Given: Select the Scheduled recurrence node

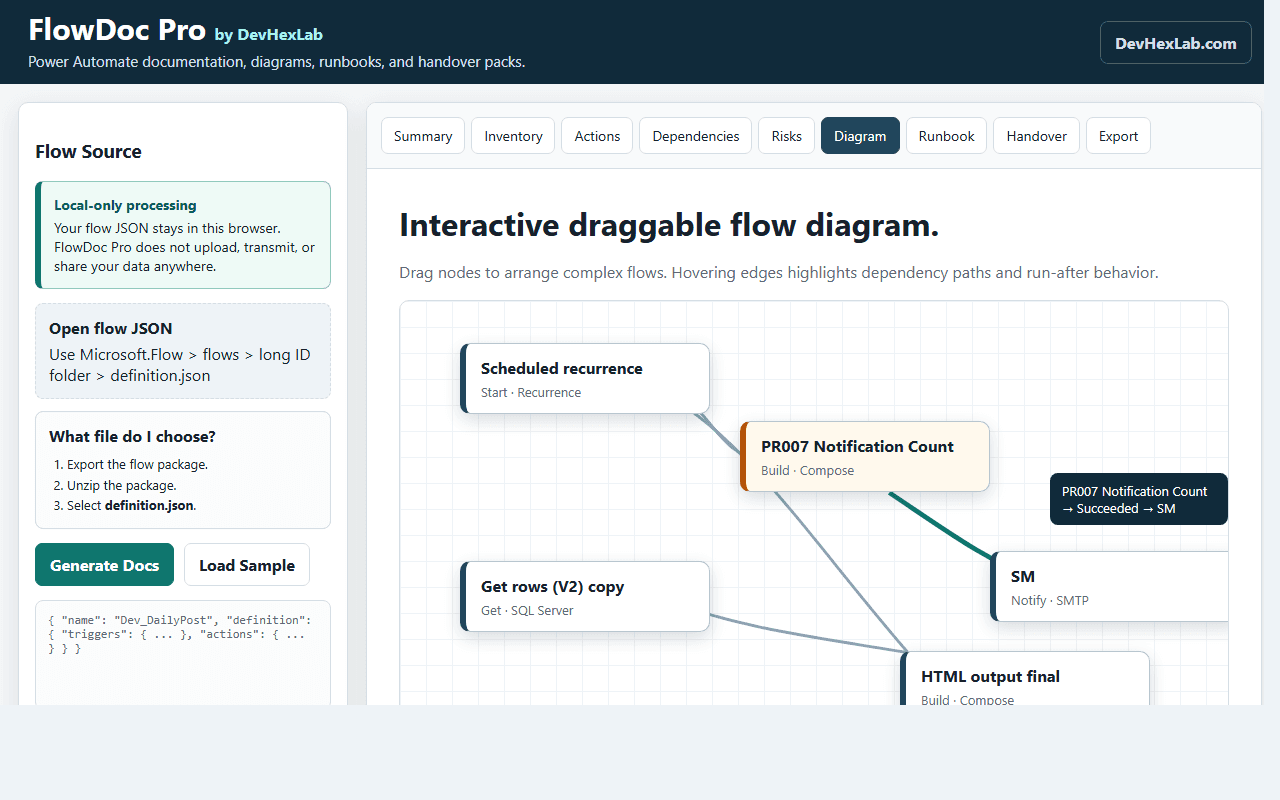Looking at the screenshot, I should tap(585, 379).
